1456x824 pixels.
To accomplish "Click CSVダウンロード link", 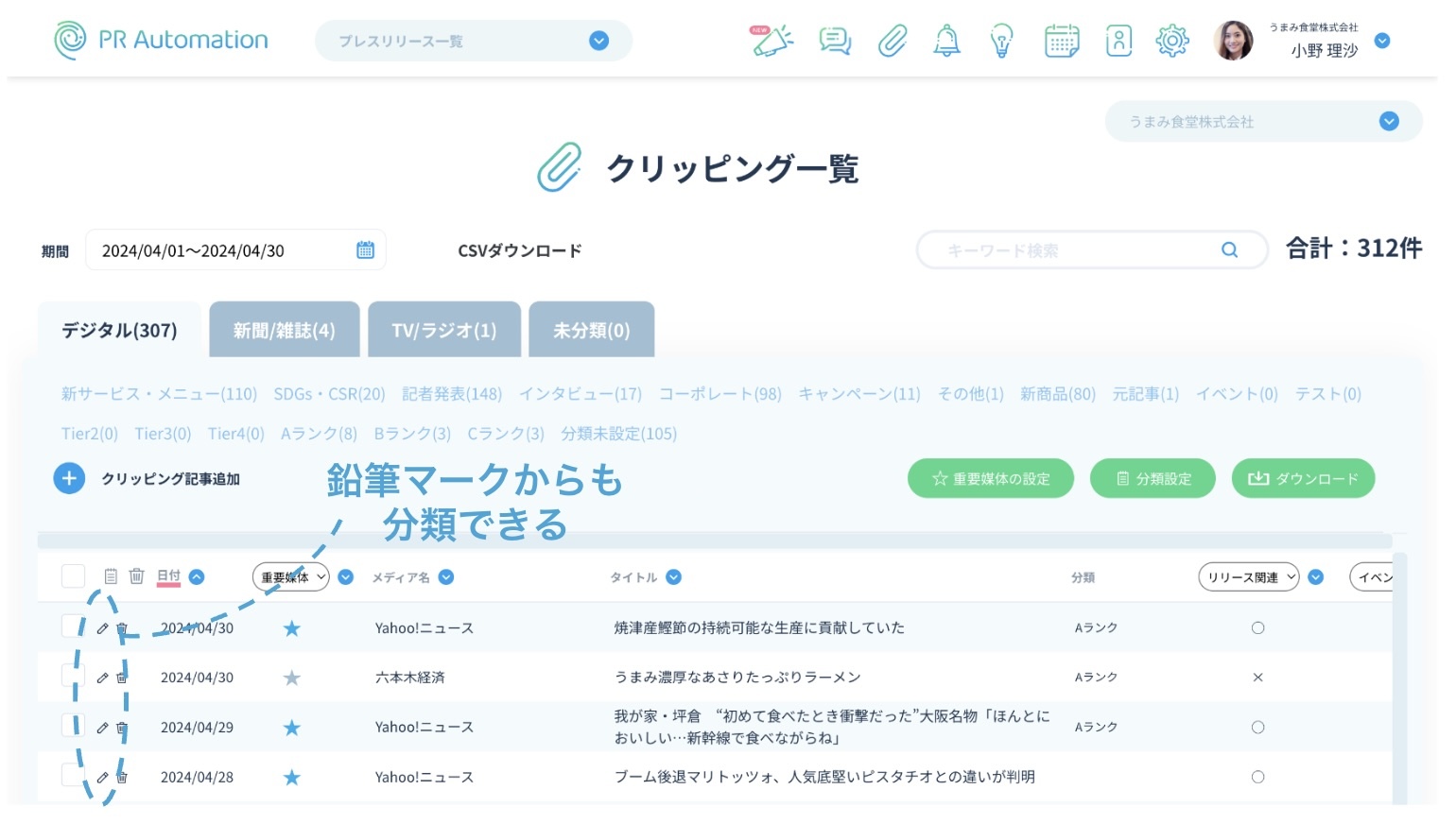I will click(519, 250).
